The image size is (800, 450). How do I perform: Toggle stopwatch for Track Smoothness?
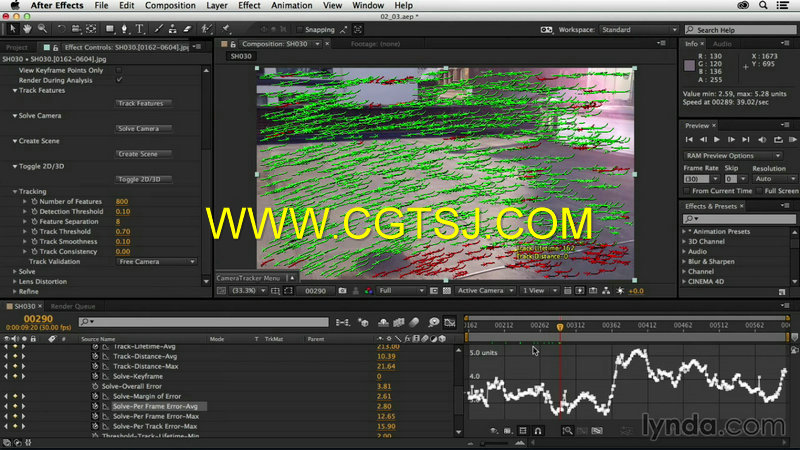[x=34, y=241]
